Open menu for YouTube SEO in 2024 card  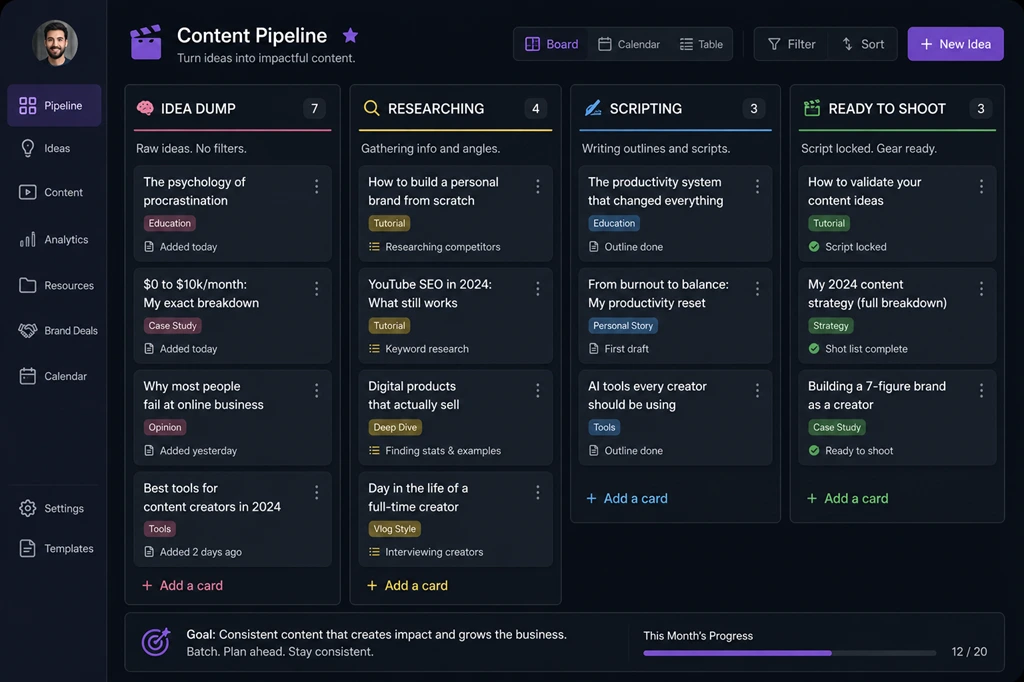pos(537,288)
